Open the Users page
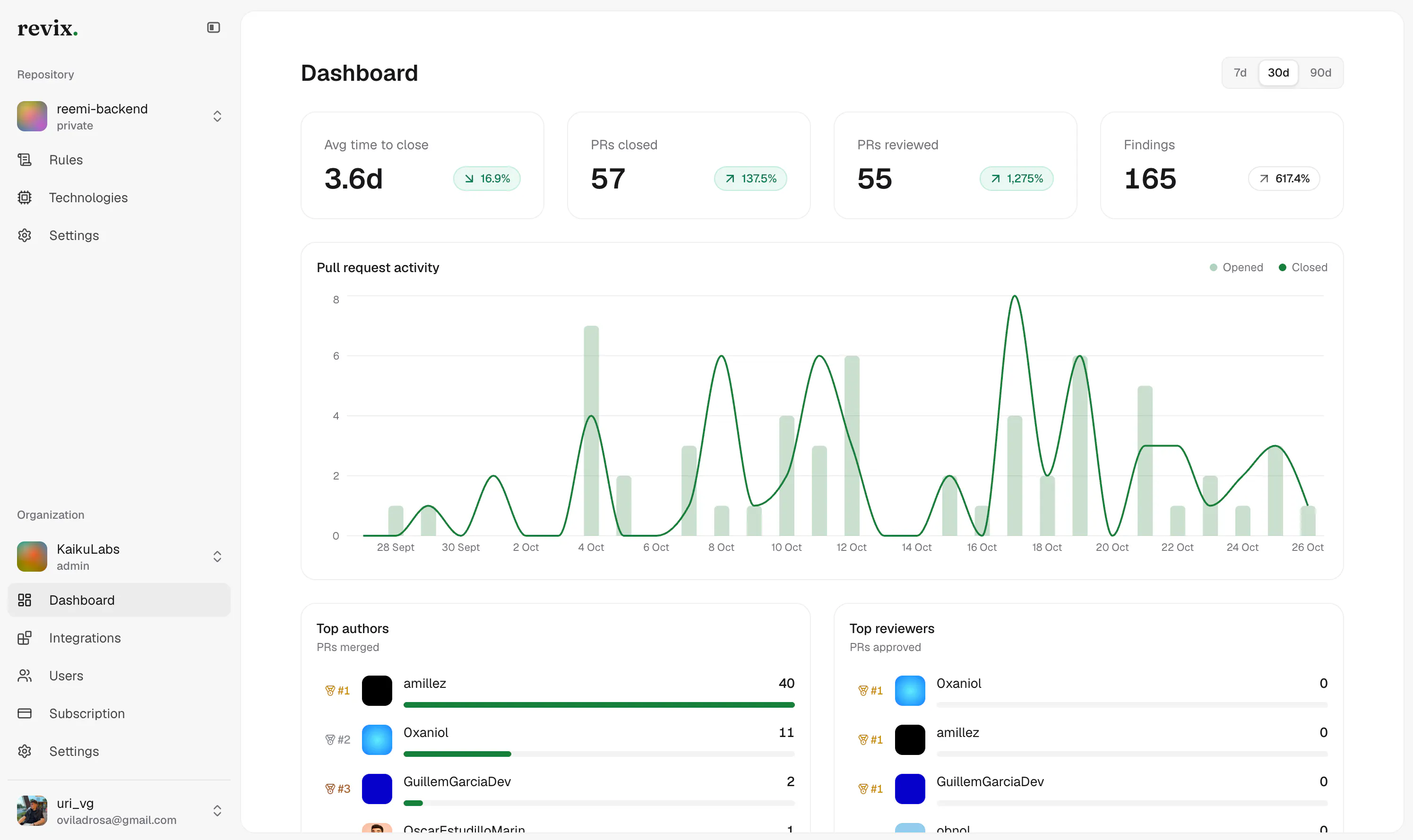Screen dimensions: 1413x840 pos(119,676)
